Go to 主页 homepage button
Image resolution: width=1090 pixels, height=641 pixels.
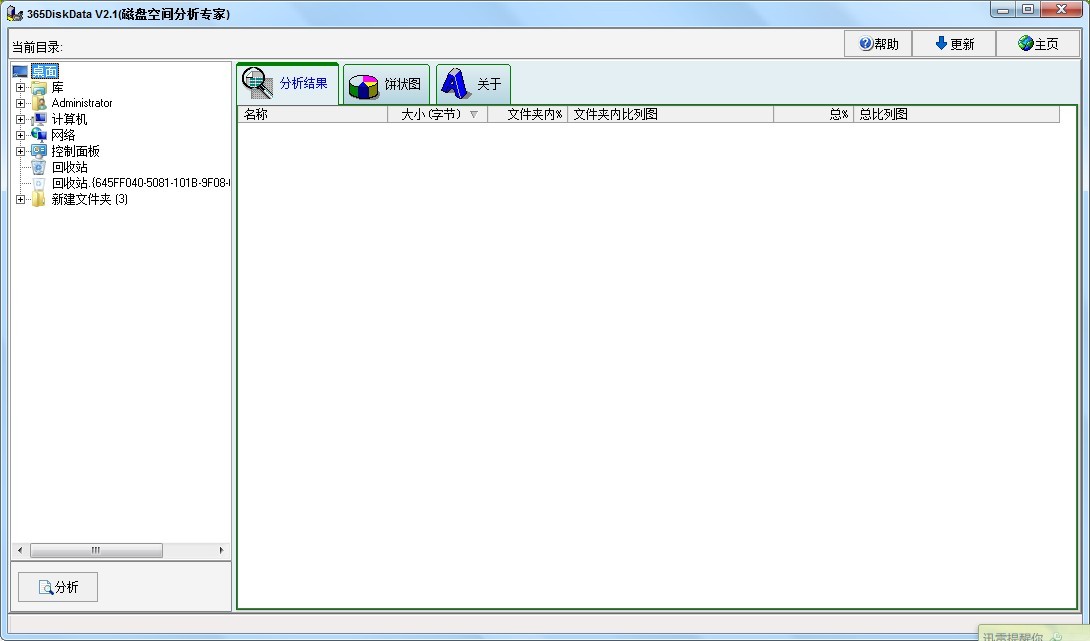click(1038, 44)
